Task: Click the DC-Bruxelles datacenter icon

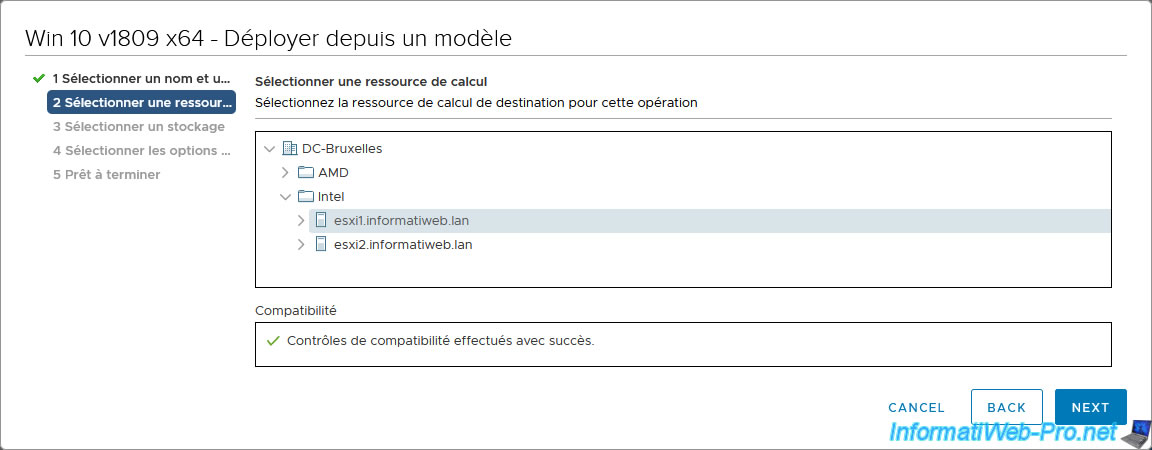Action: click(x=289, y=149)
